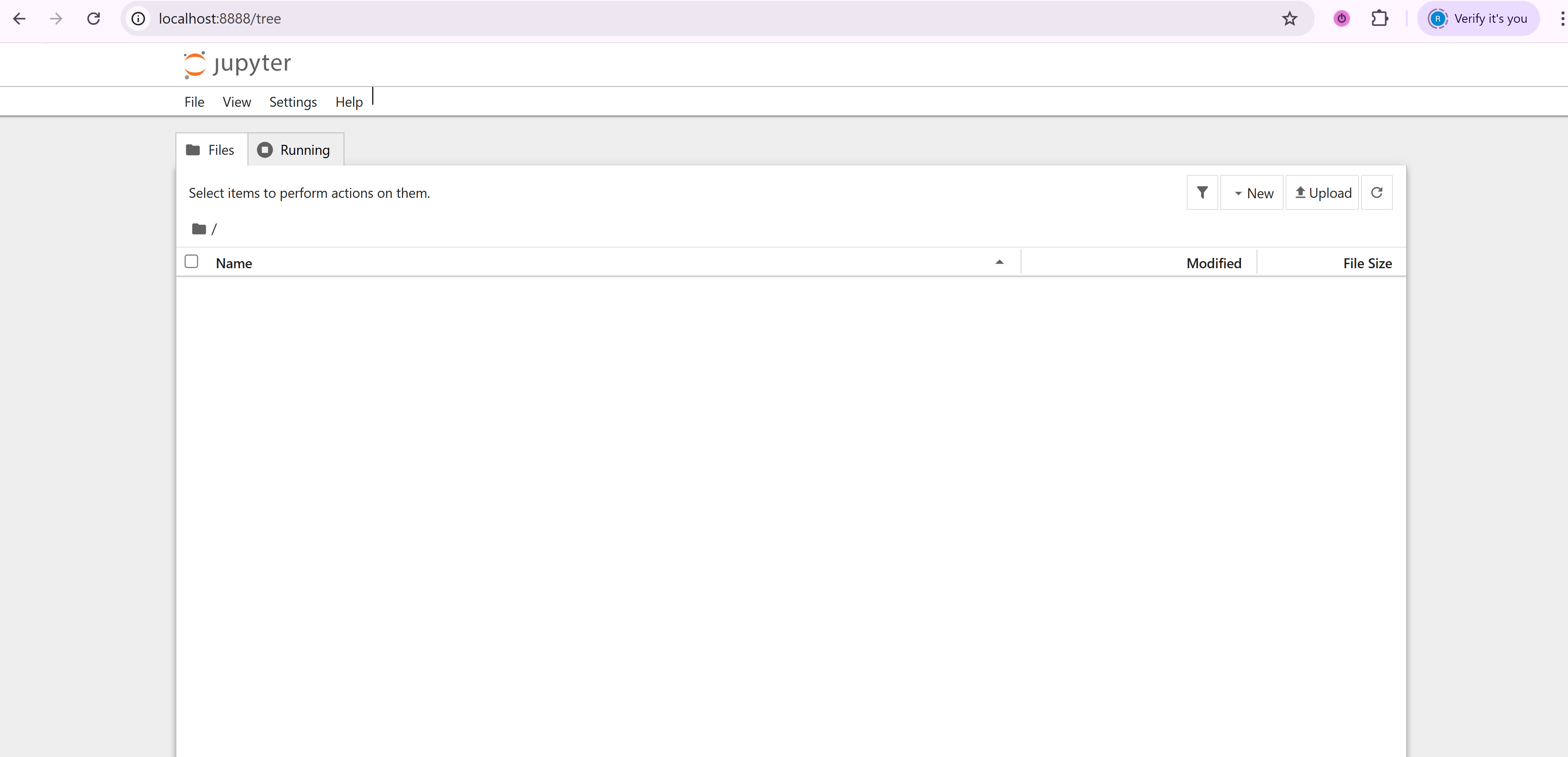The width and height of the screenshot is (1568, 757).
Task: View site information icon in address bar
Action: click(x=138, y=19)
